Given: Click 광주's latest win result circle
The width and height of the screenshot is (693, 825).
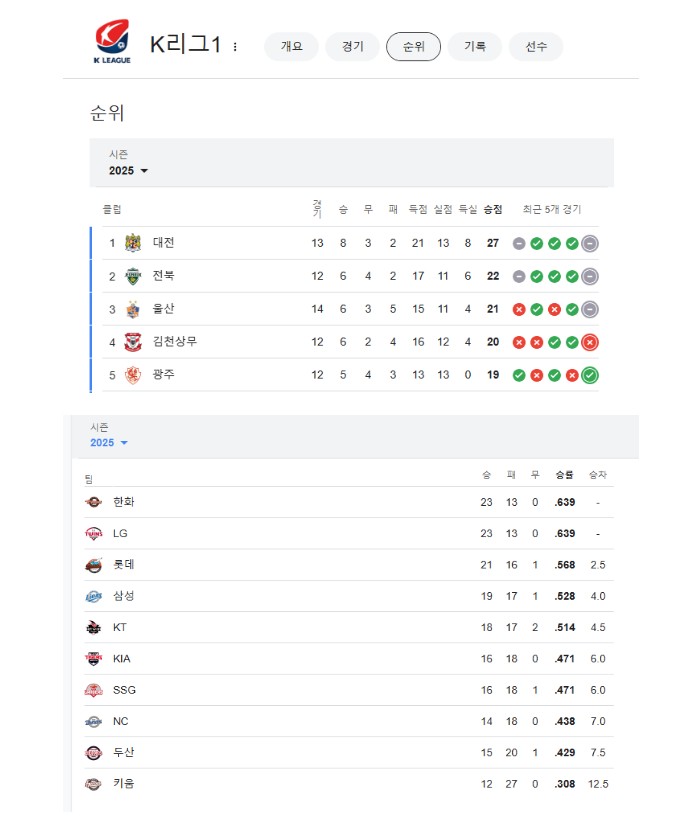Looking at the screenshot, I should [590, 375].
